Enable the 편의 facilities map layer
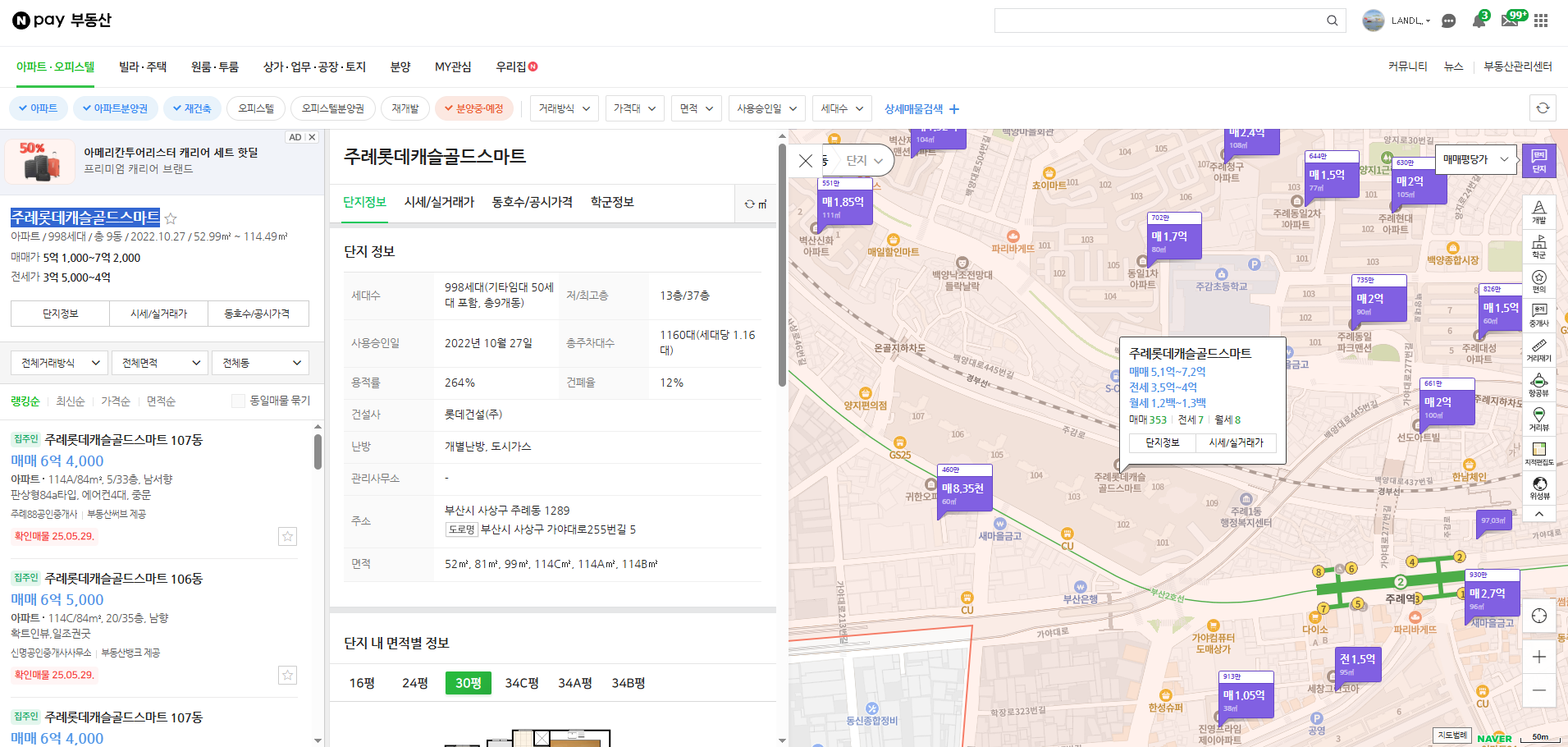 tap(1539, 282)
